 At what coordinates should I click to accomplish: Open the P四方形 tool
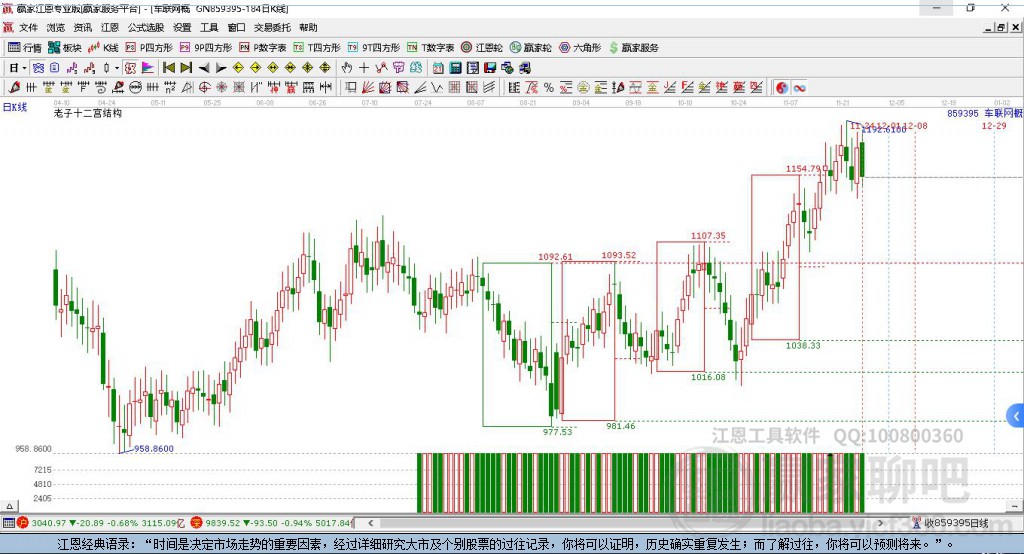[149, 48]
